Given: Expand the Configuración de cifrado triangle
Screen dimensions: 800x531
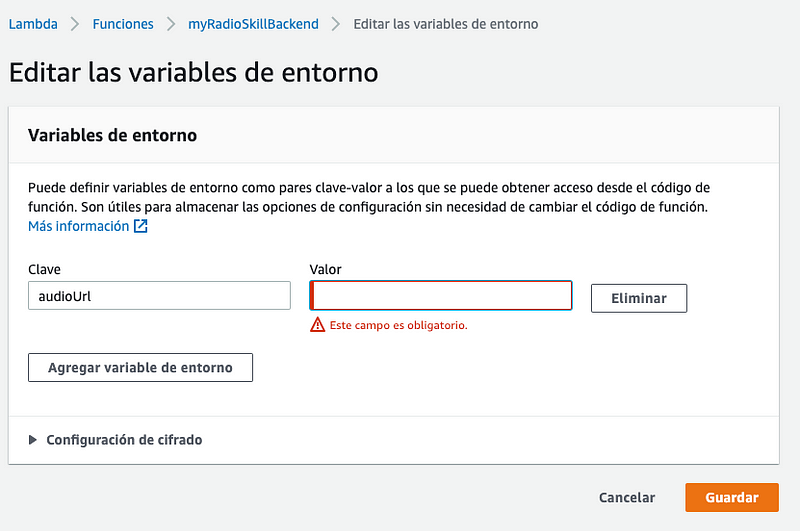Looking at the screenshot, I should [x=33, y=440].
